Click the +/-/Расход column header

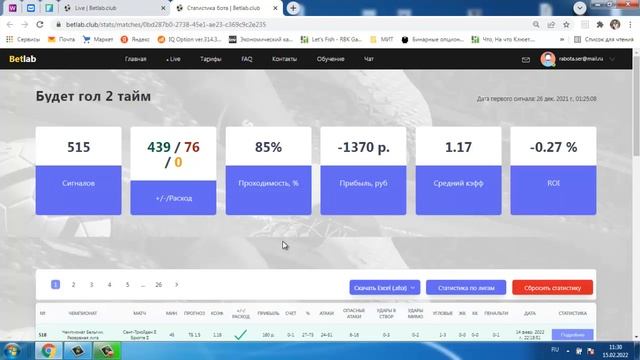click(241, 313)
